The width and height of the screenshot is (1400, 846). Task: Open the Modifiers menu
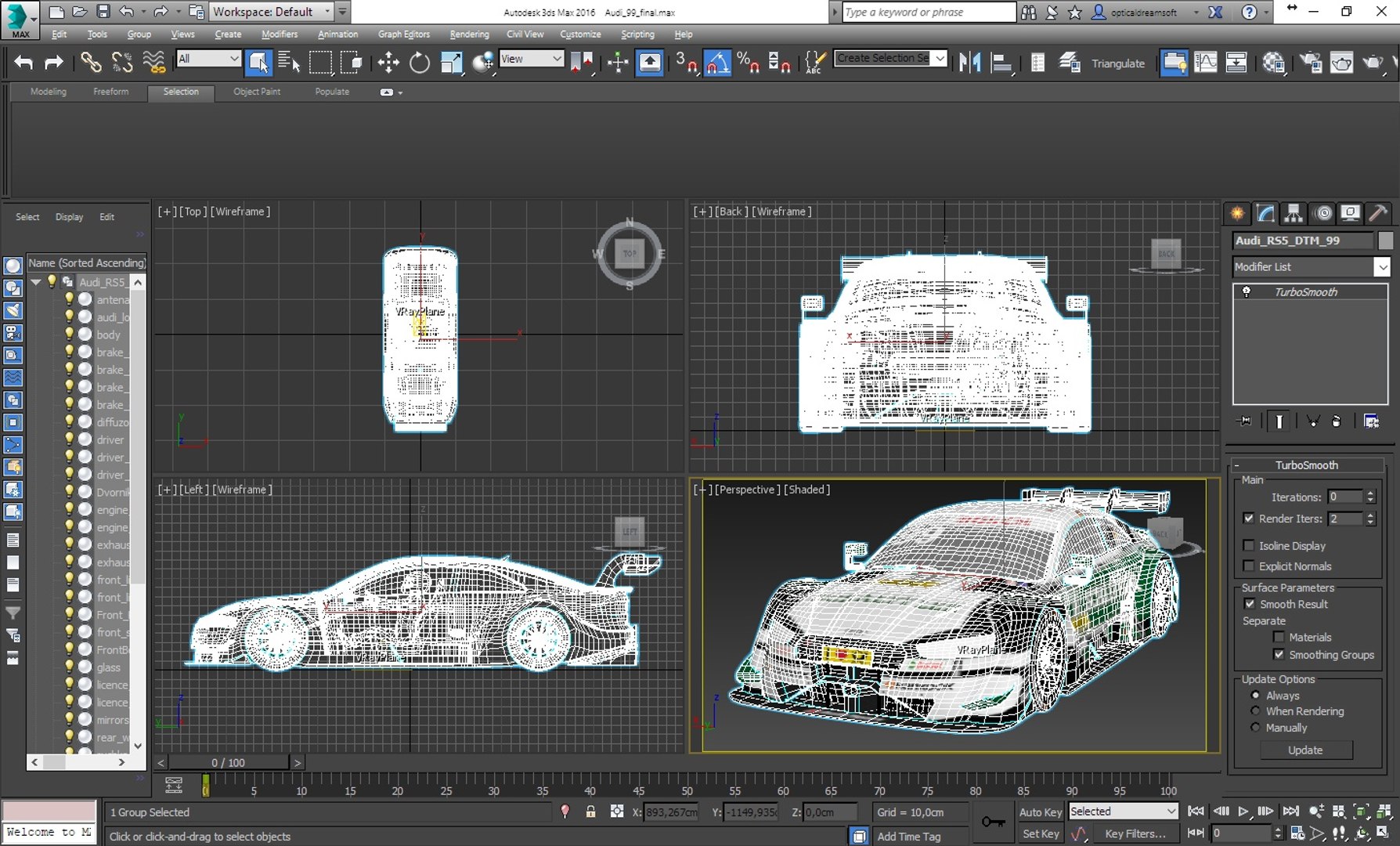(x=280, y=34)
